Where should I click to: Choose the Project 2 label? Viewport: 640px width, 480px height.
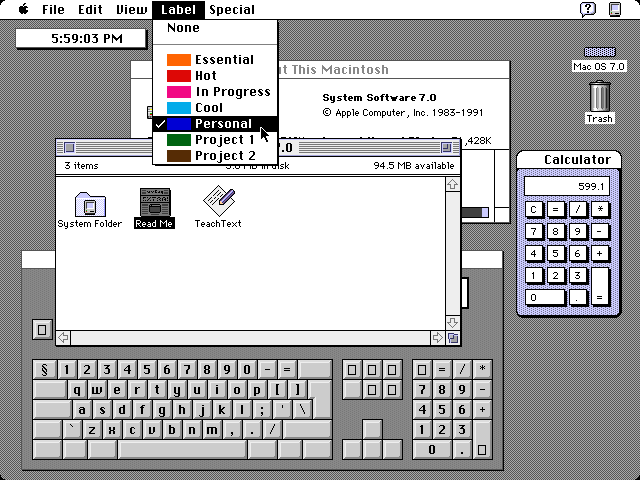(x=215, y=156)
